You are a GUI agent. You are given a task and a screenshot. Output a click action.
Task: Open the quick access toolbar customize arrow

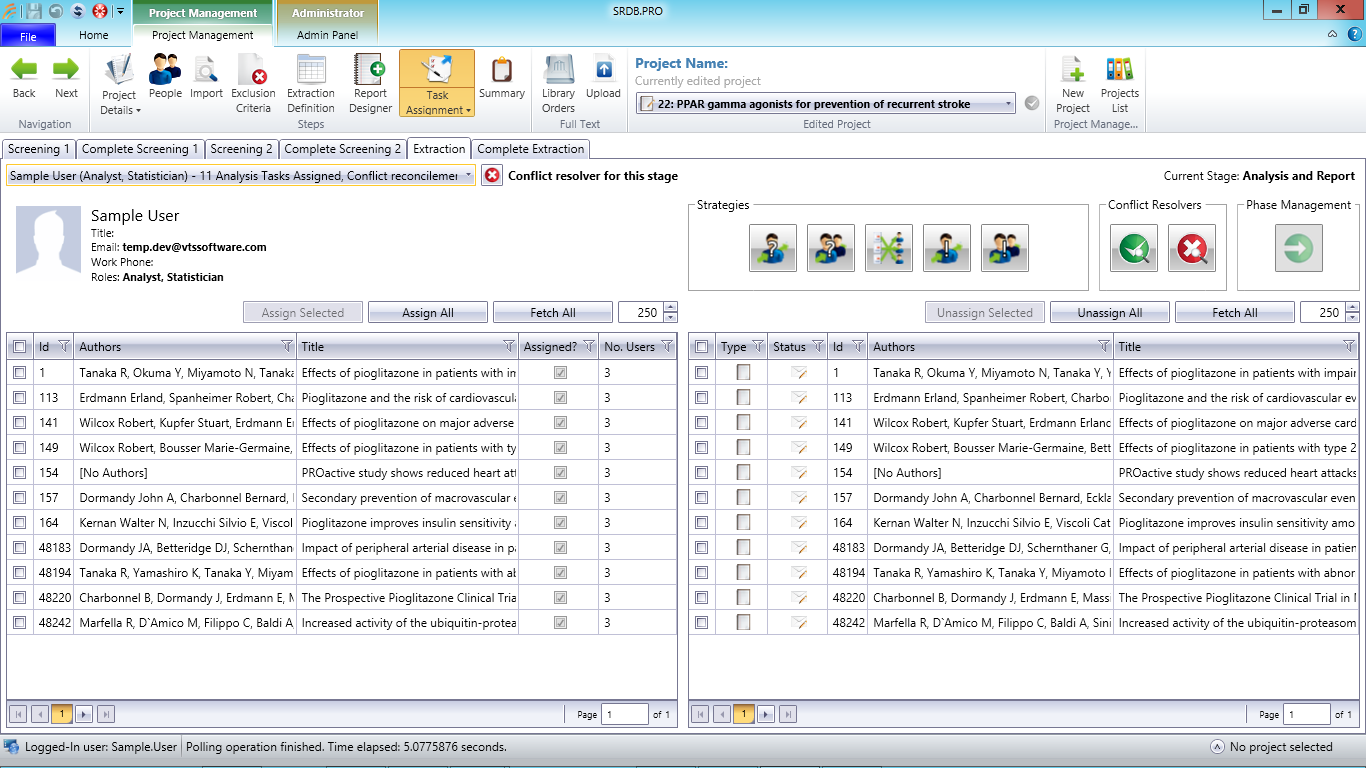pos(120,11)
